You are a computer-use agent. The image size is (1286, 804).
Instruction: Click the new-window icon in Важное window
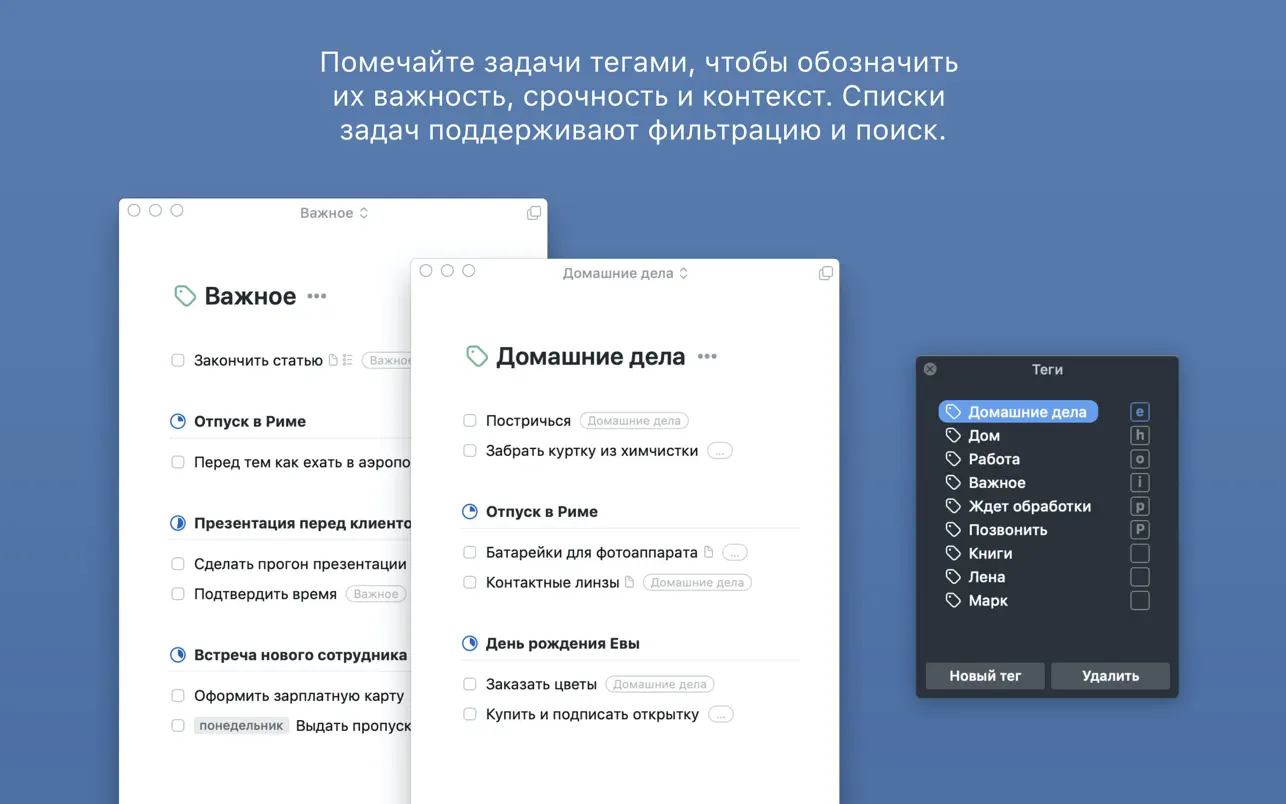click(x=533, y=213)
